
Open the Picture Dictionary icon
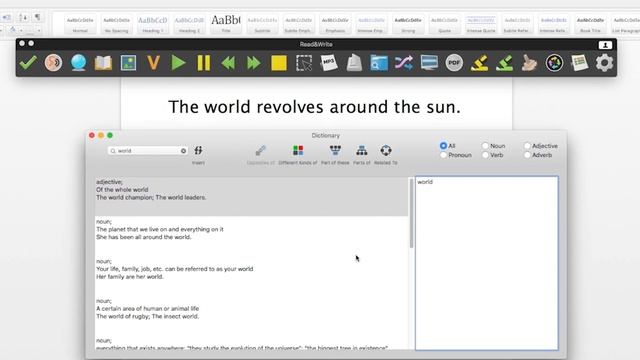[x=128, y=63]
